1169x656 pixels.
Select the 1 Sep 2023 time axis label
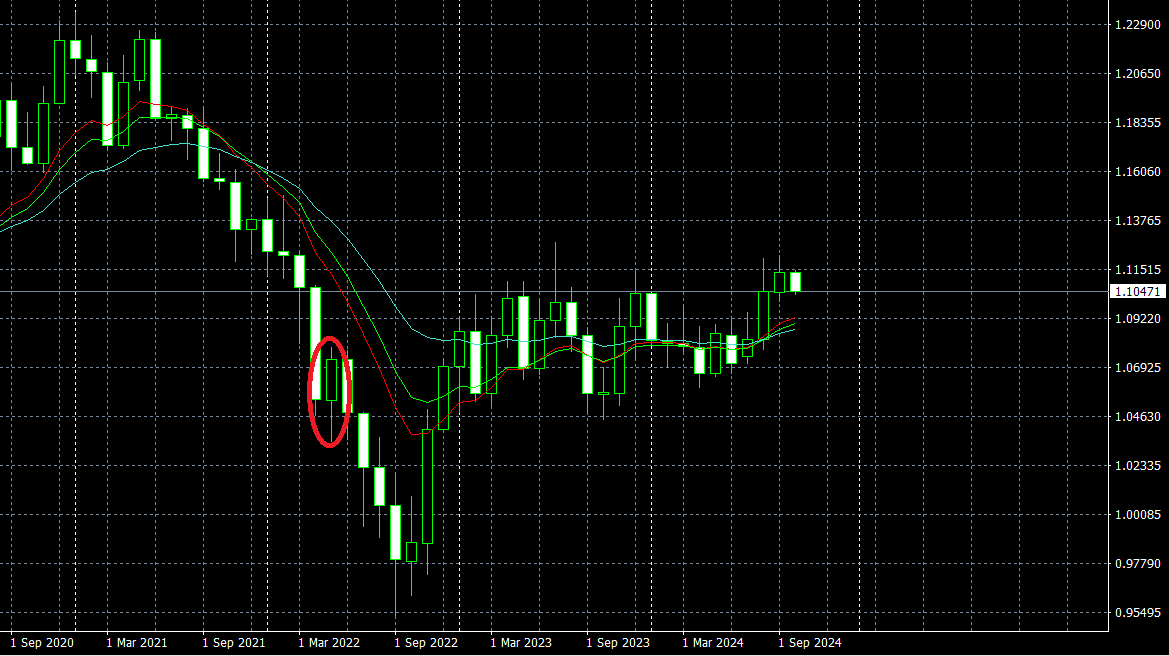(x=618, y=643)
